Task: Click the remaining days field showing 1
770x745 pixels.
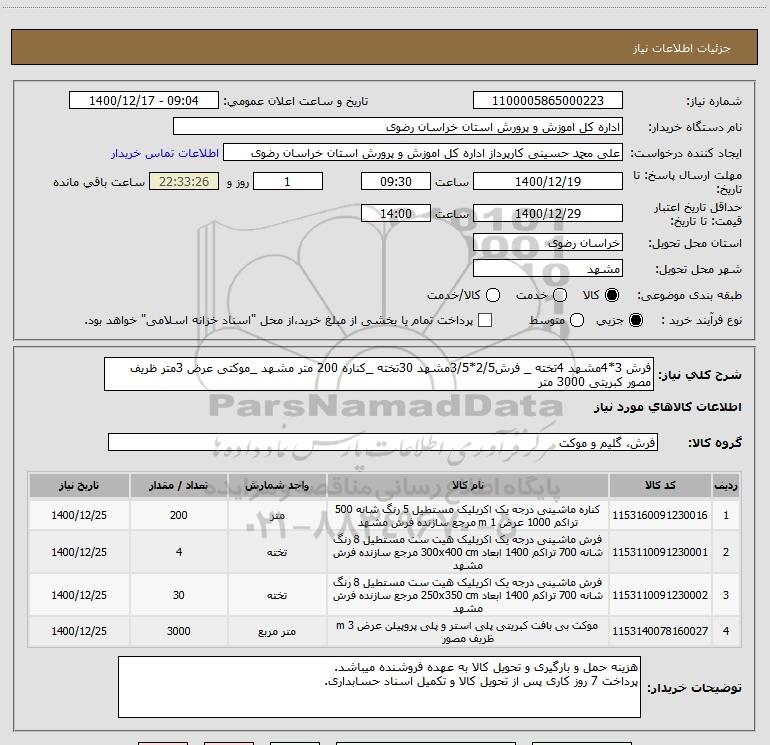Action: tap(288, 181)
